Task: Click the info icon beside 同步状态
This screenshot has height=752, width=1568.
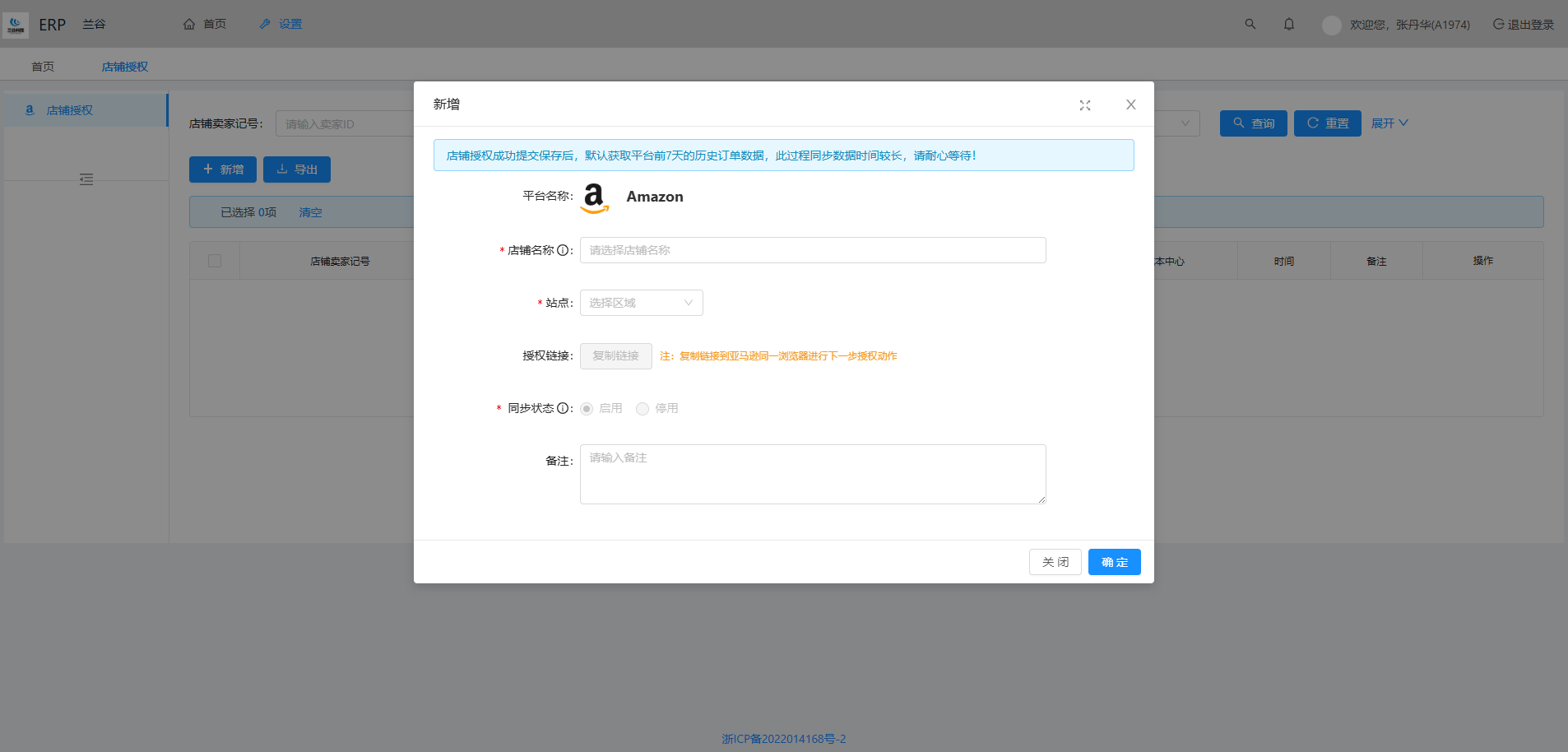Action: click(563, 408)
